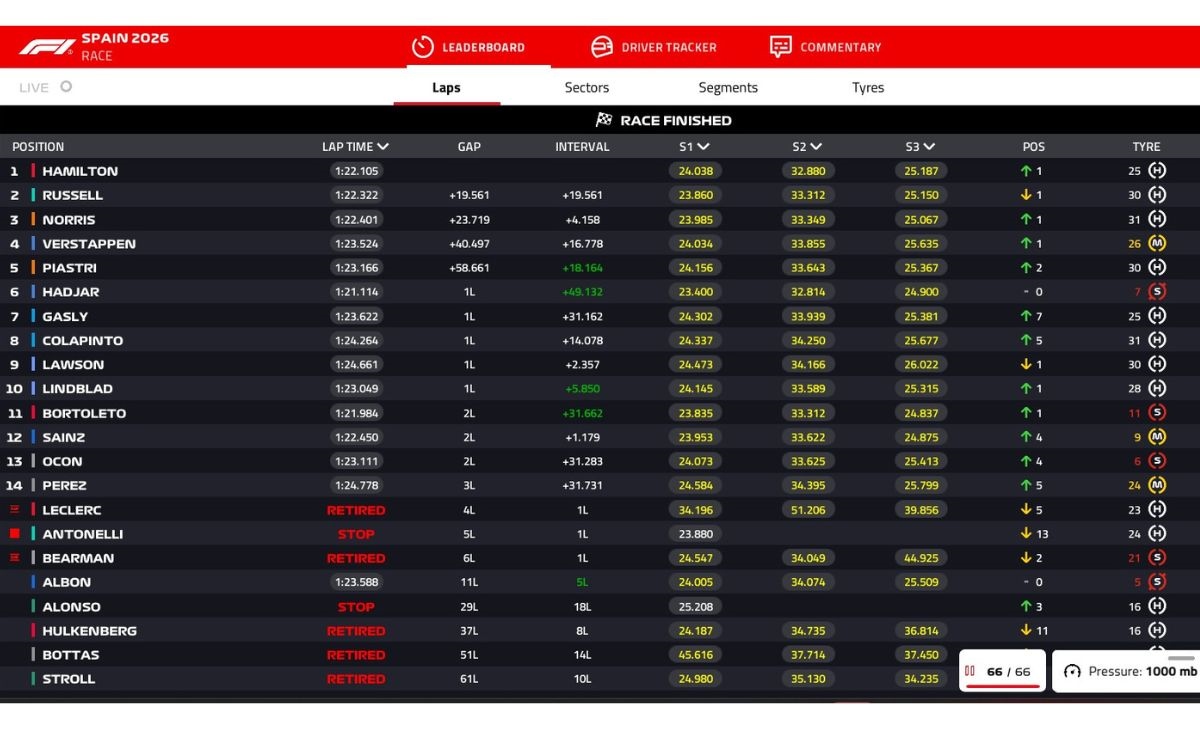Click Hadjar's soft tyre compound icon
Image resolution: width=1200 pixels, height=729 pixels.
pyautogui.click(x=1157, y=292)
